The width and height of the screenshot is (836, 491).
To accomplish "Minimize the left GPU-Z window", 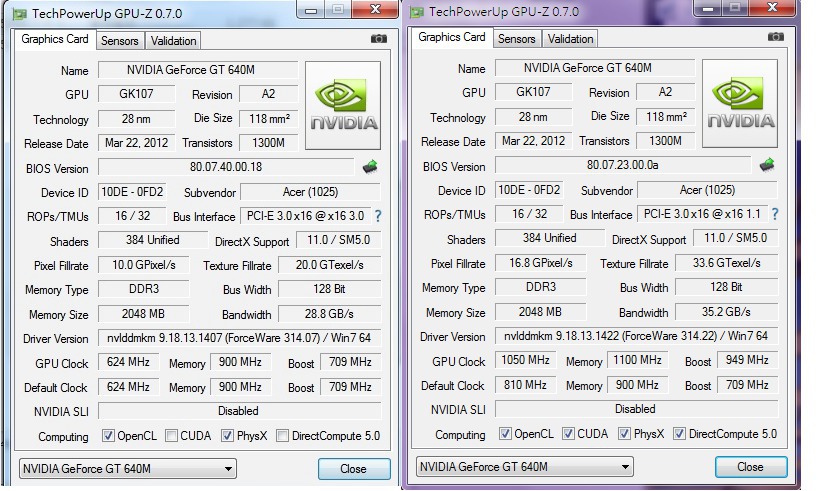I will pyautogui.click(x=311, y=10).
